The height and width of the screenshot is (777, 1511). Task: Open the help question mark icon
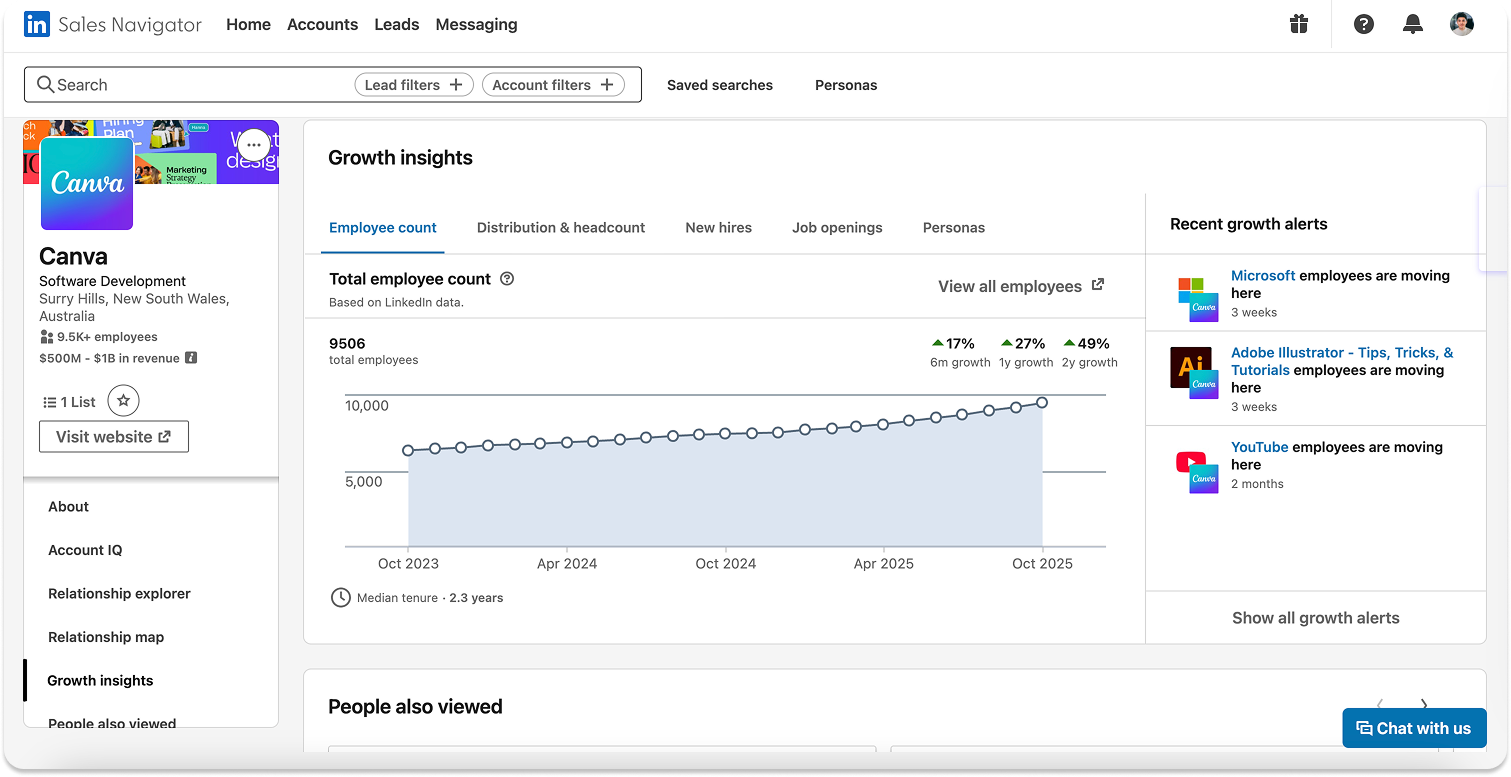(1364, 24)
